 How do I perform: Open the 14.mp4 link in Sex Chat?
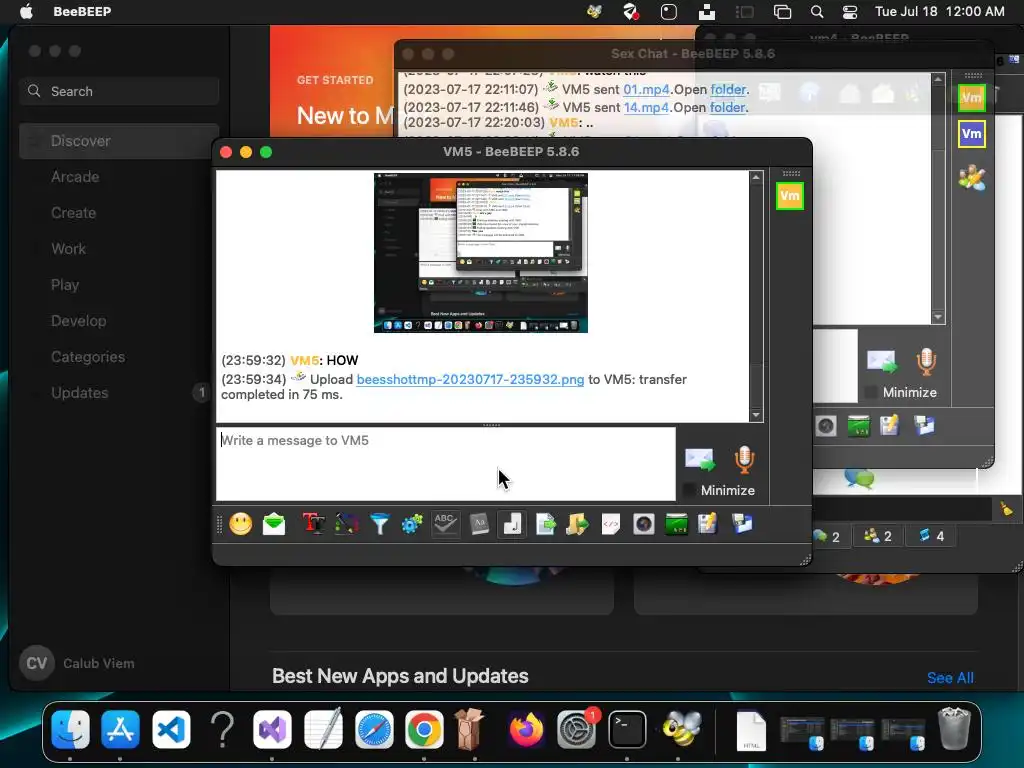click(x=647, y=107)
